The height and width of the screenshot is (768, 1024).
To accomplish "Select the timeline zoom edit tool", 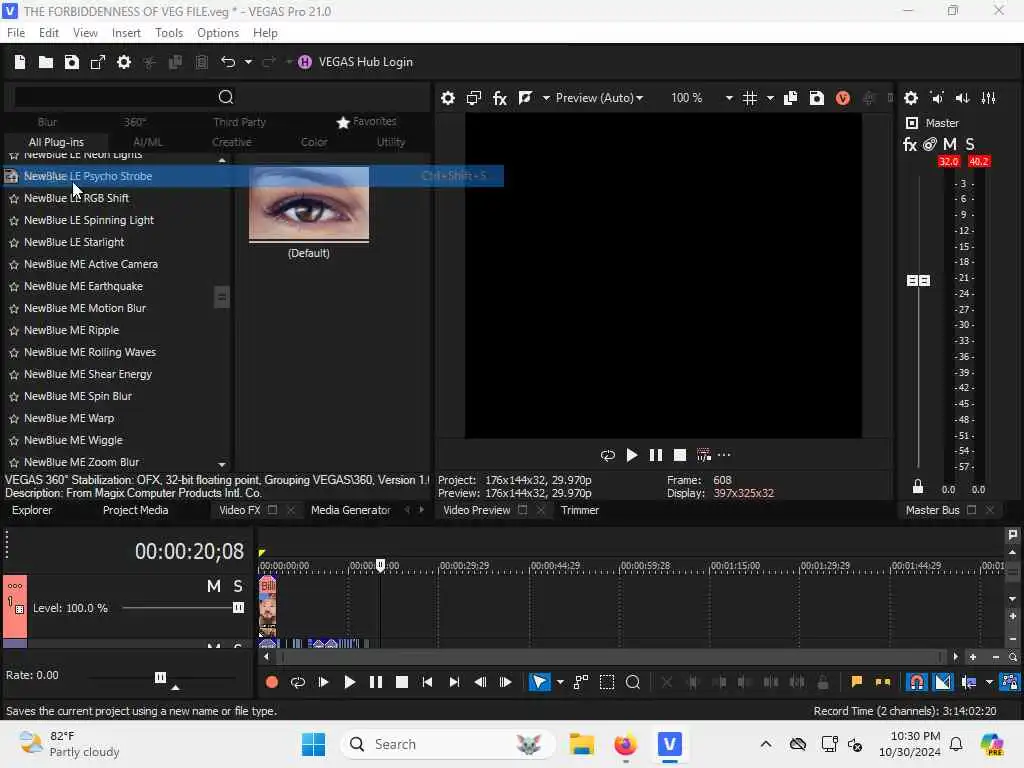I will point(633,682).
